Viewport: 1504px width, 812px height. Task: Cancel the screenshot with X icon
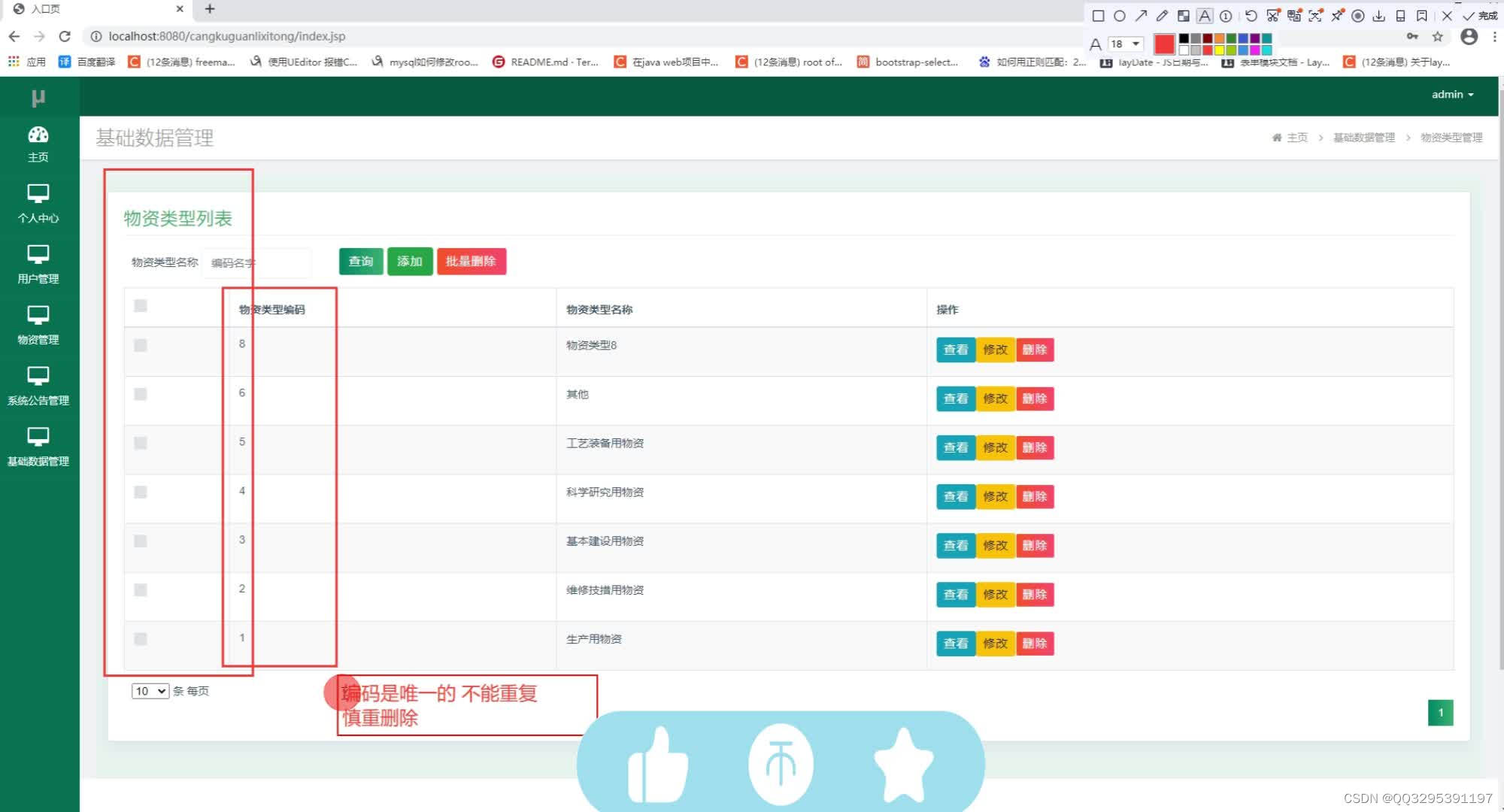[1447, 16]
